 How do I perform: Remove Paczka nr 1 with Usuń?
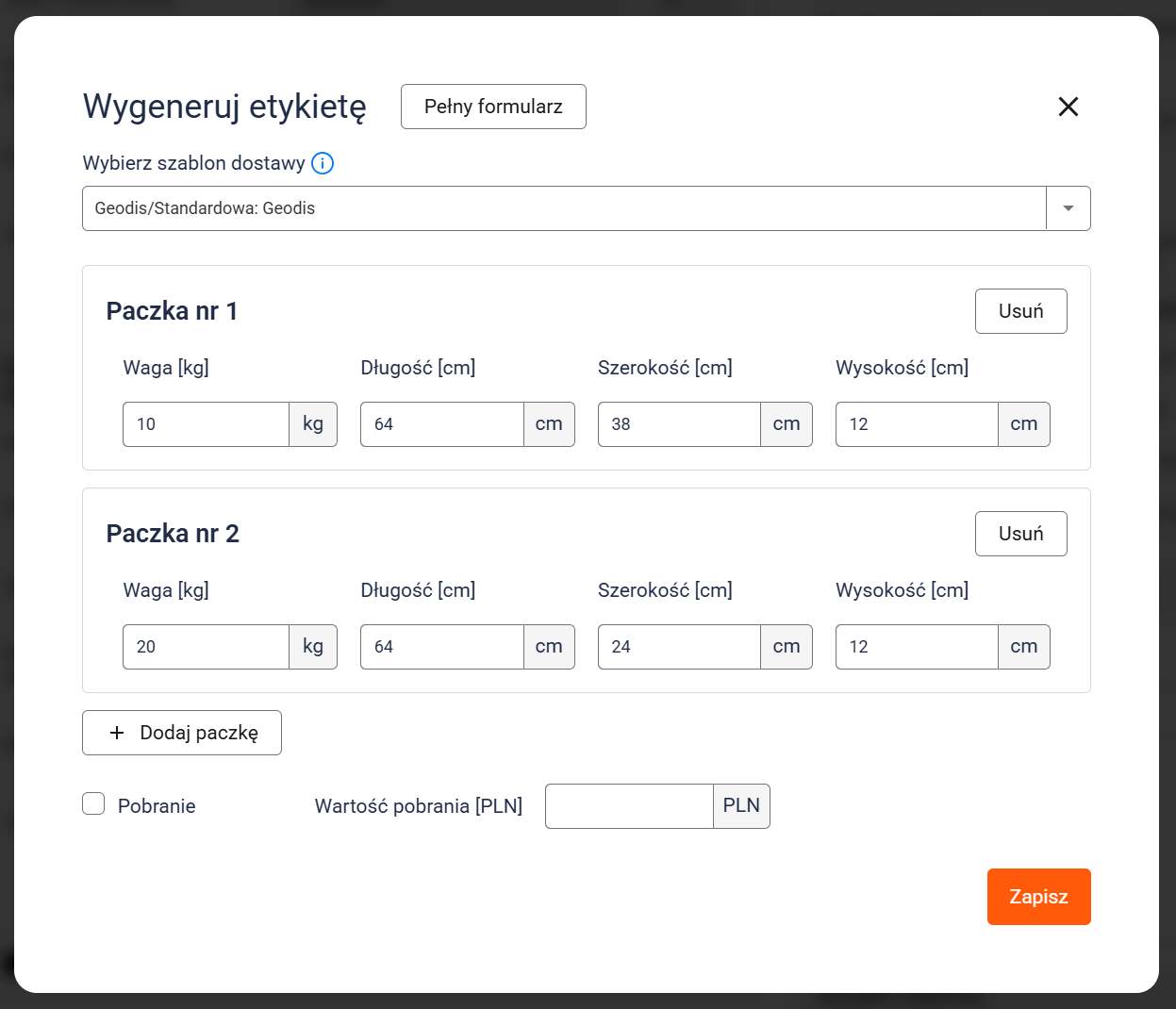(x=1020, y=311)
